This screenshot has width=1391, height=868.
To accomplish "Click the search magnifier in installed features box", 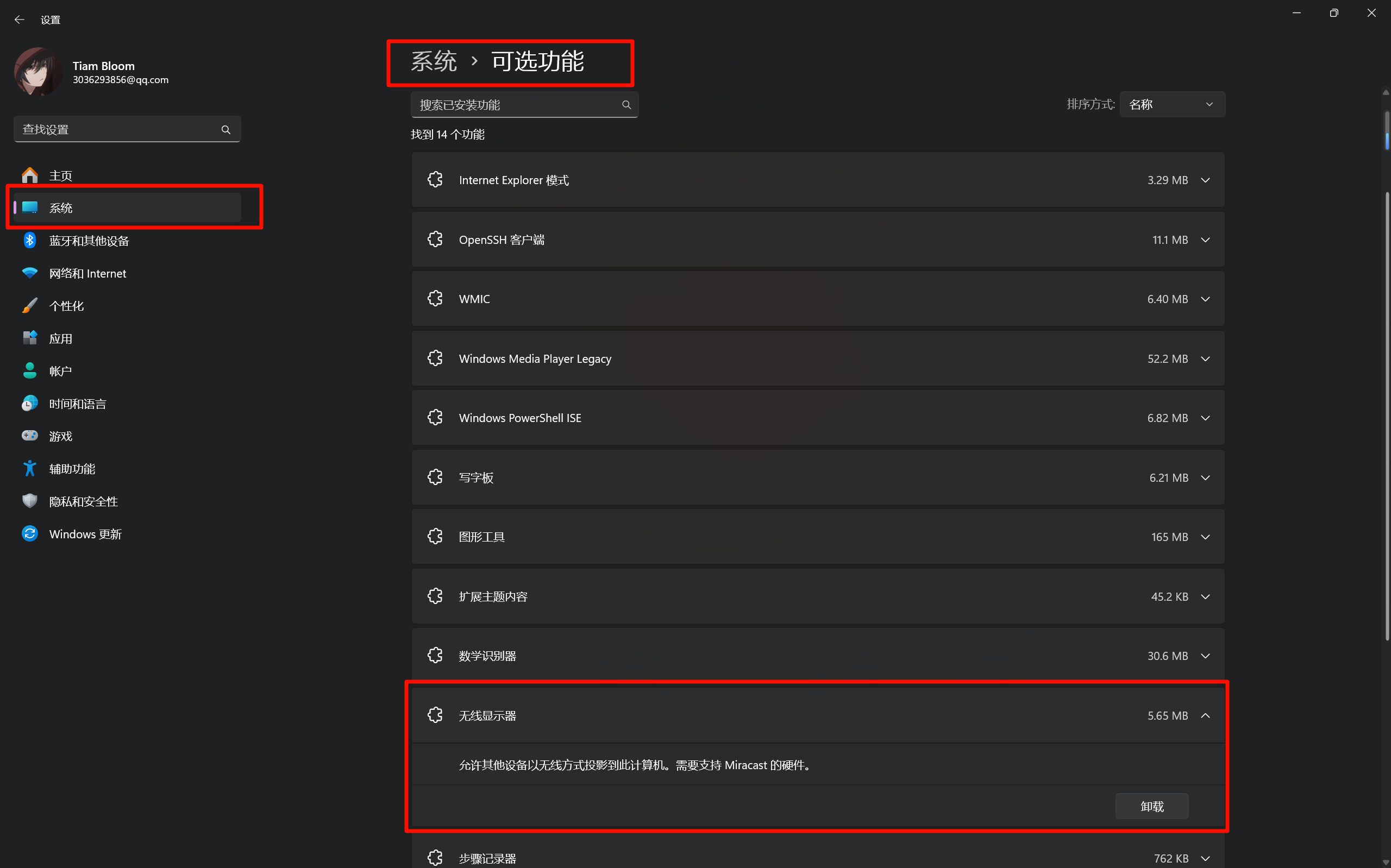I will 626,104.
